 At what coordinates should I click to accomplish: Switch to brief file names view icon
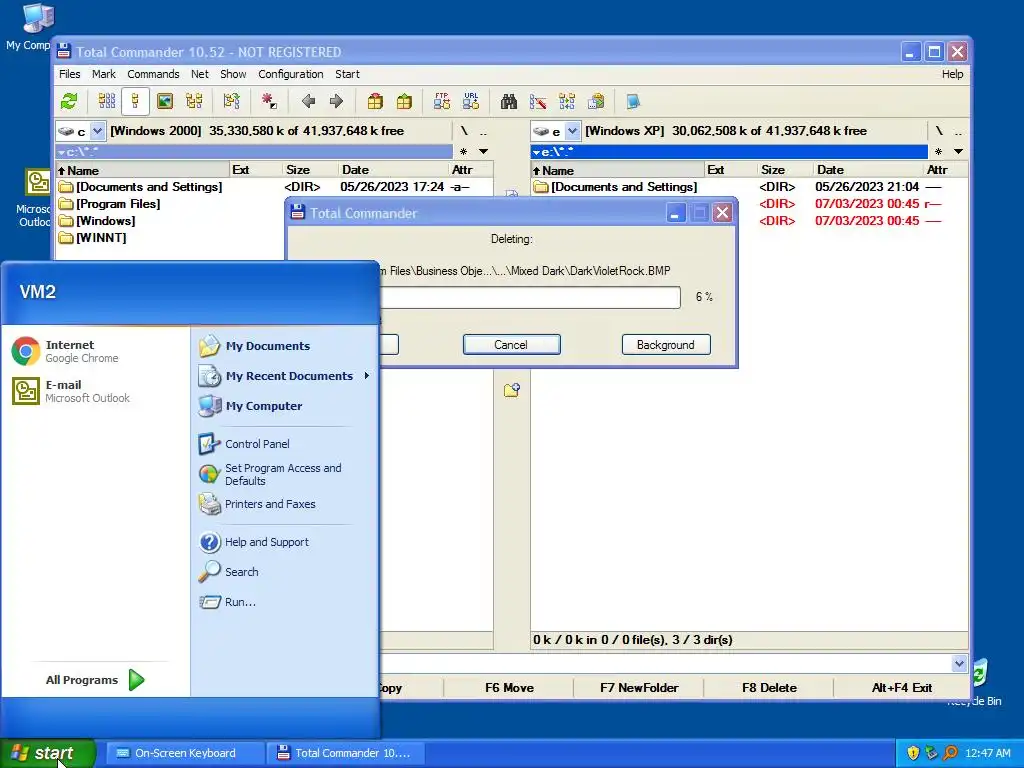[x=106, y=101]
